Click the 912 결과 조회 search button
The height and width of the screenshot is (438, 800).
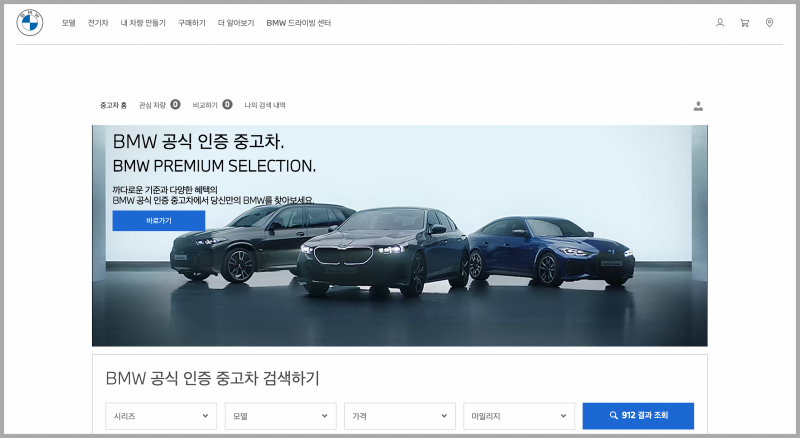point(638,415)
